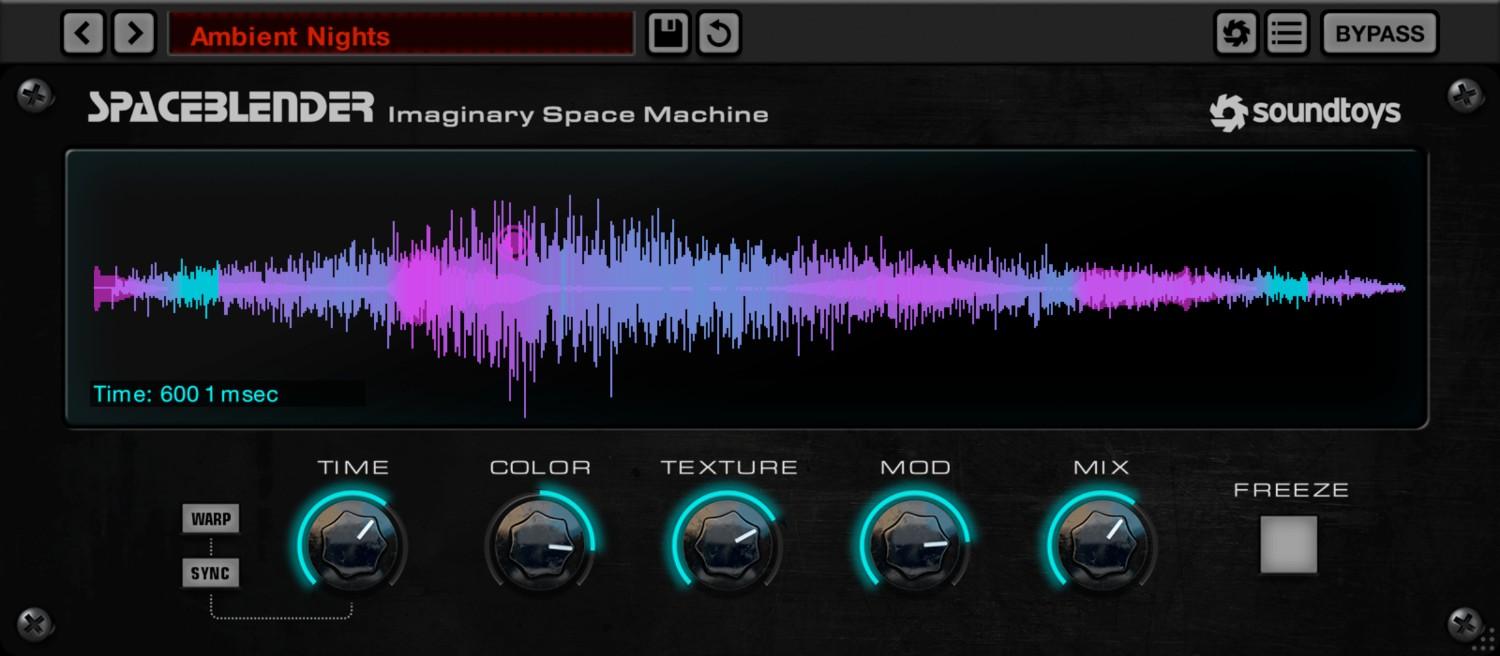Enable WARP mode
The width and height of the screenshot is (1500, 656).
212,518
